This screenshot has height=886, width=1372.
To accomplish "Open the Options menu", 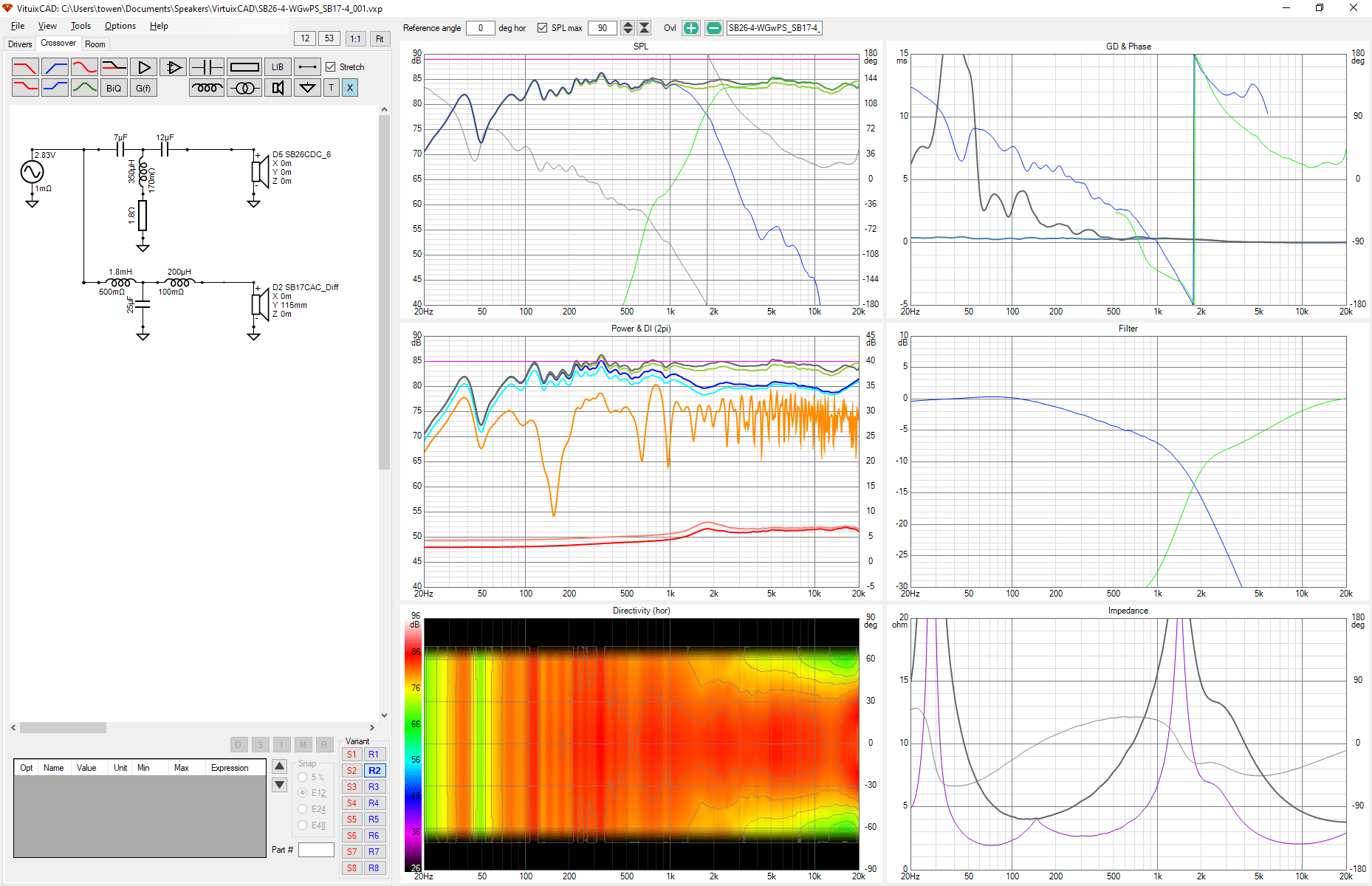I will (x=120, y=26).
